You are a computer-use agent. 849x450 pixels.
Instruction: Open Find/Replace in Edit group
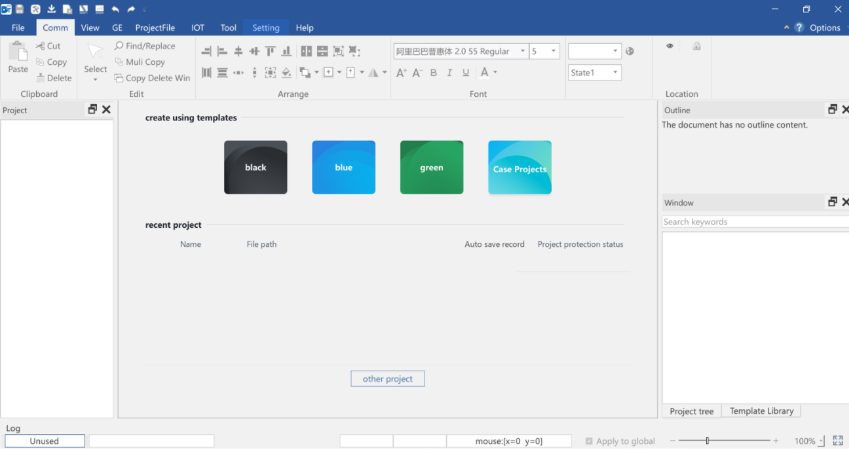coord(145,46)
